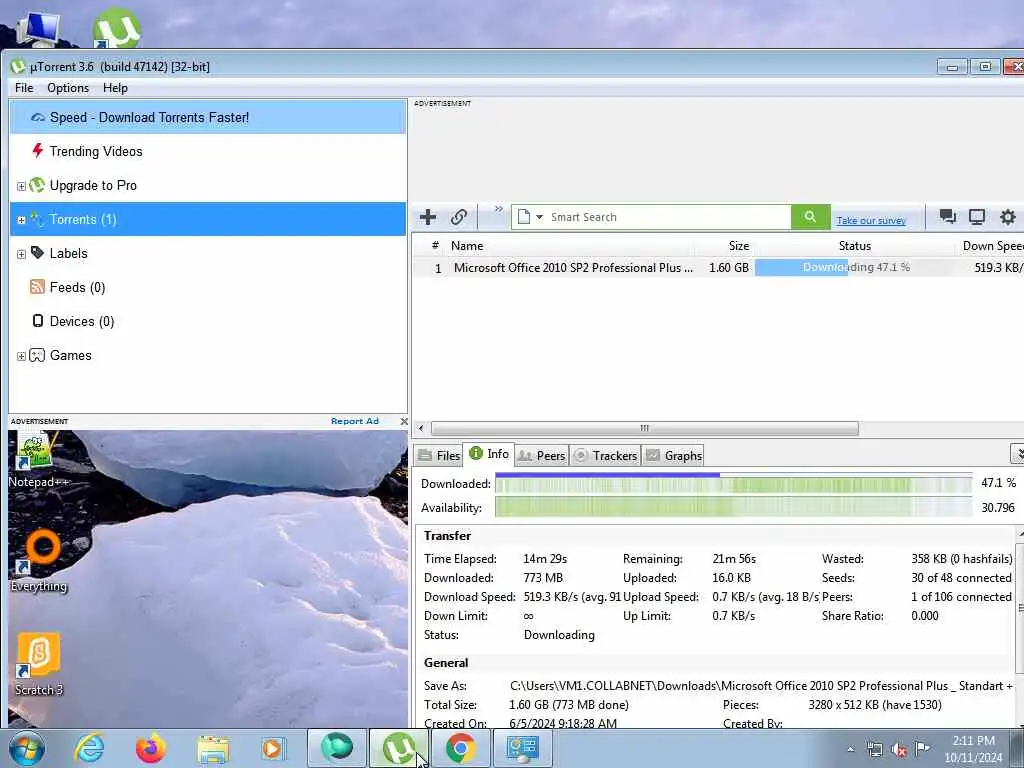
Task: Click the Availability bar
Action: pos(733,507)
